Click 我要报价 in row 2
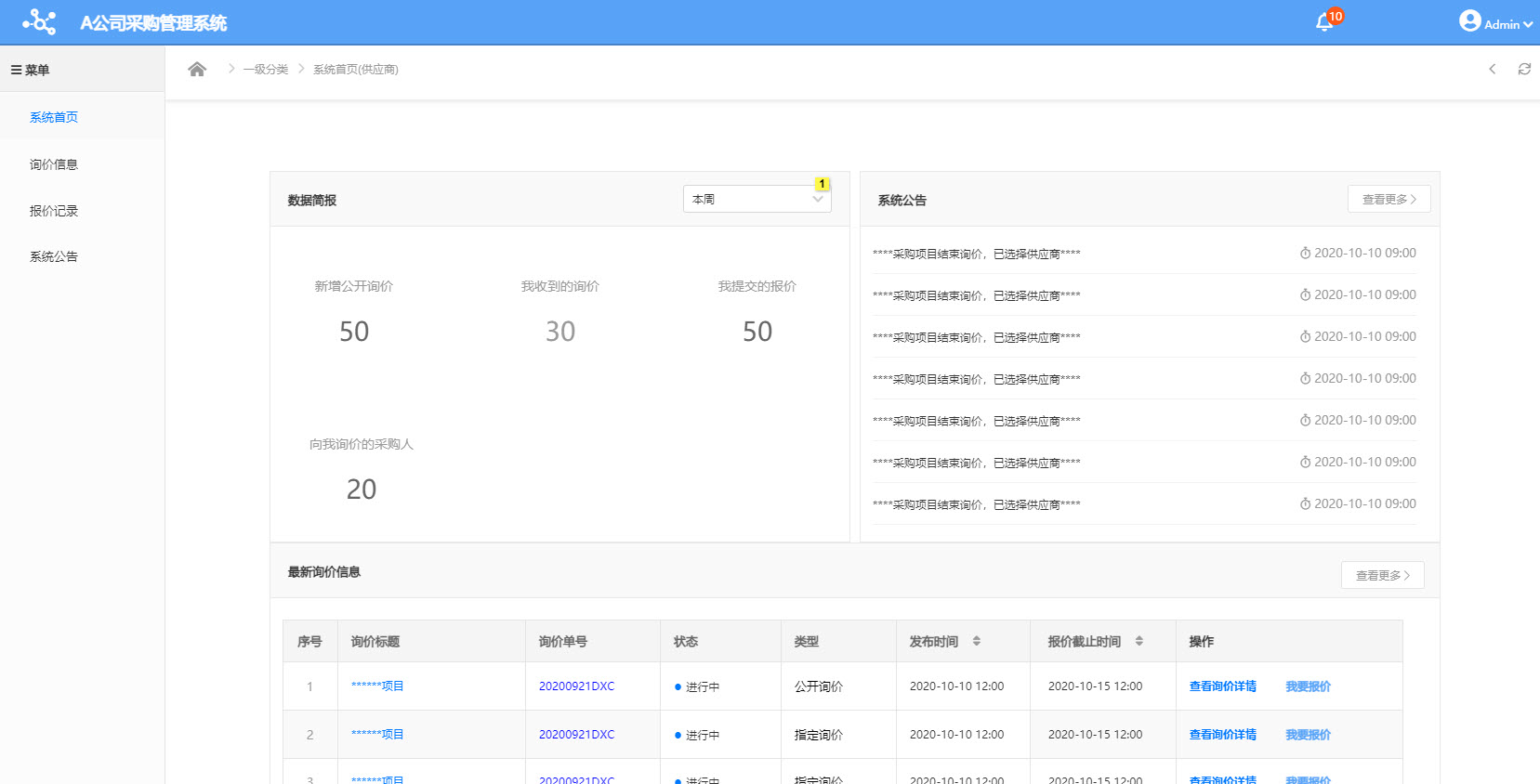Image resolution: width=1540 pixels, height=784 pixels. pyautogui.click(x=1309, y=735)
